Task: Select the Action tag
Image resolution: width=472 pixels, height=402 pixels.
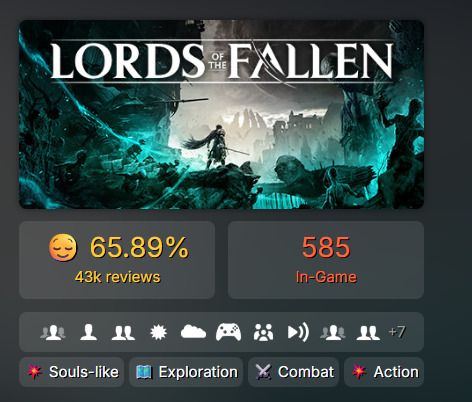Action: tap(384, 372)
